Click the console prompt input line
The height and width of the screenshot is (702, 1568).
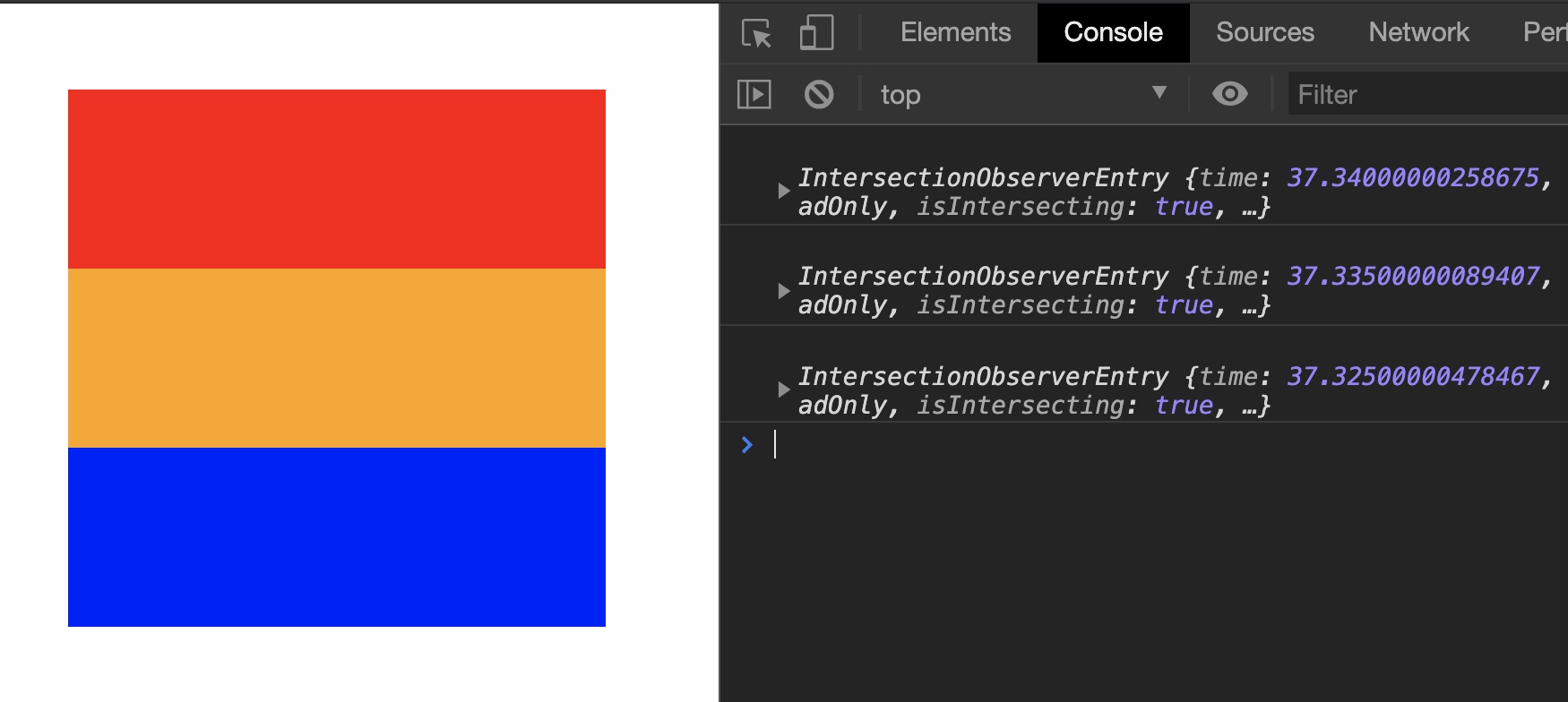coord(1075,444)
